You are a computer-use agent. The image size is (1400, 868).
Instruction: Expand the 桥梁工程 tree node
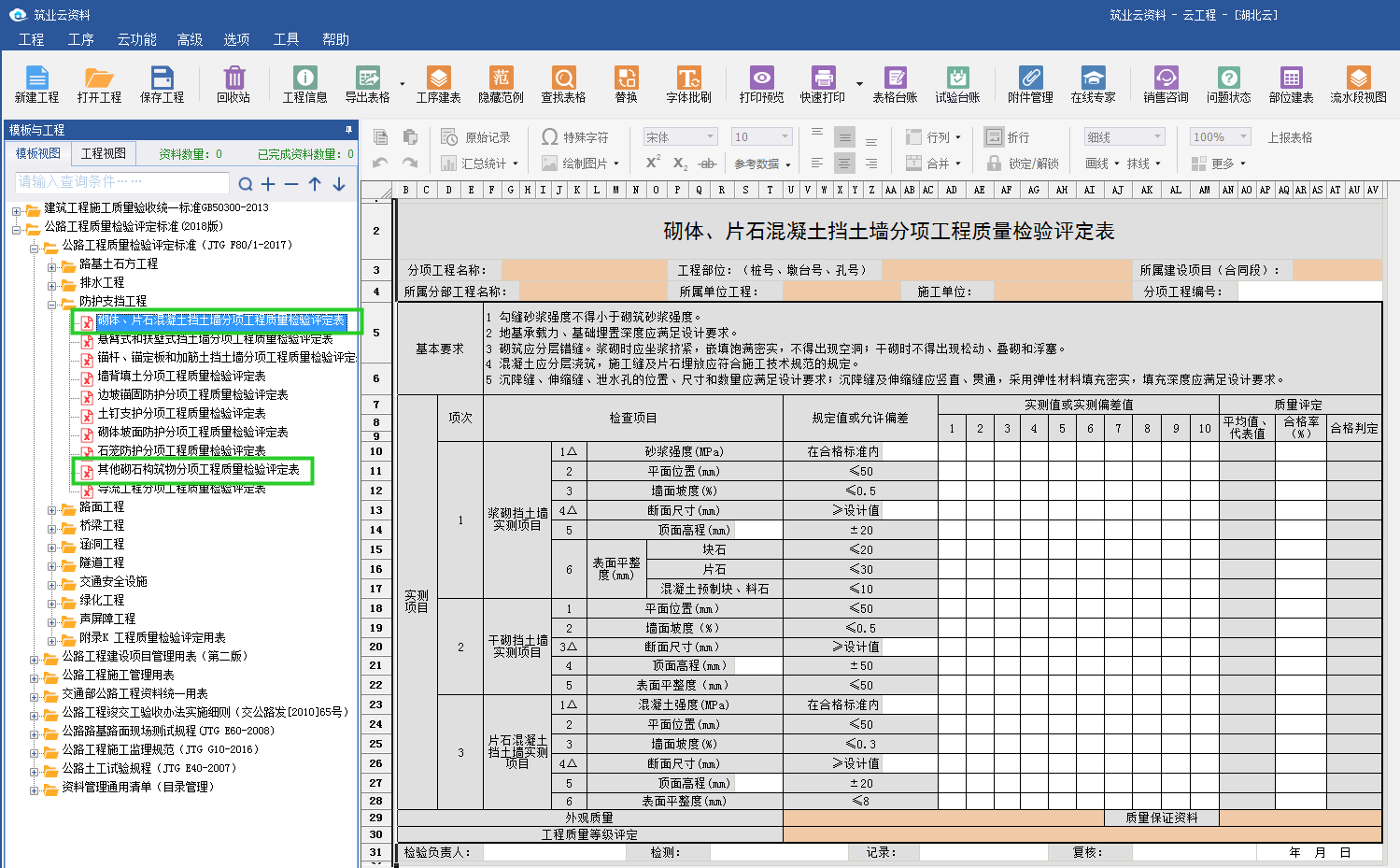pos(52,528)
